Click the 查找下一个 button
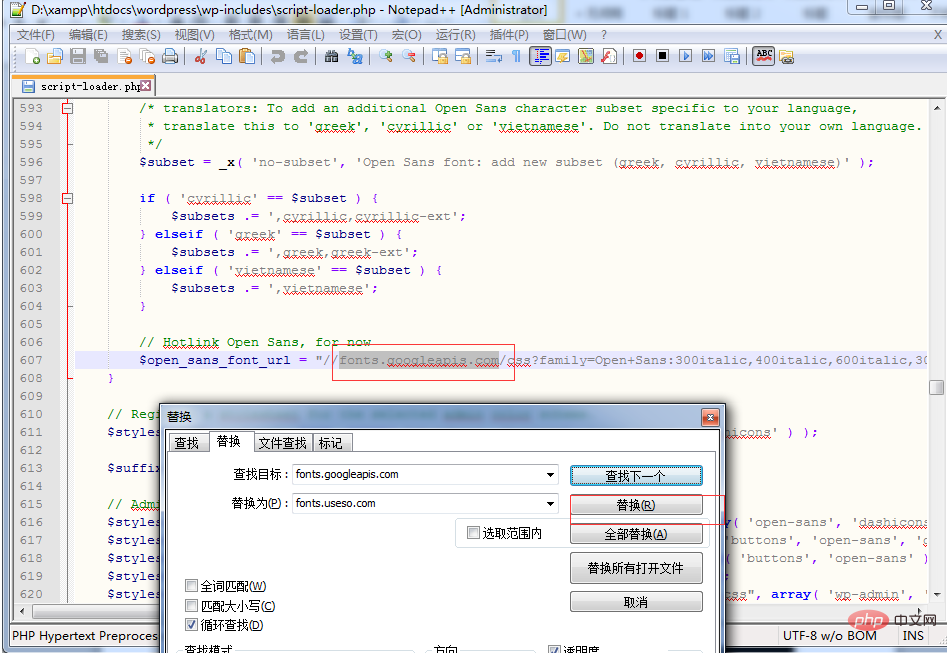Viewport: 947px width, 653px height. 635,475
